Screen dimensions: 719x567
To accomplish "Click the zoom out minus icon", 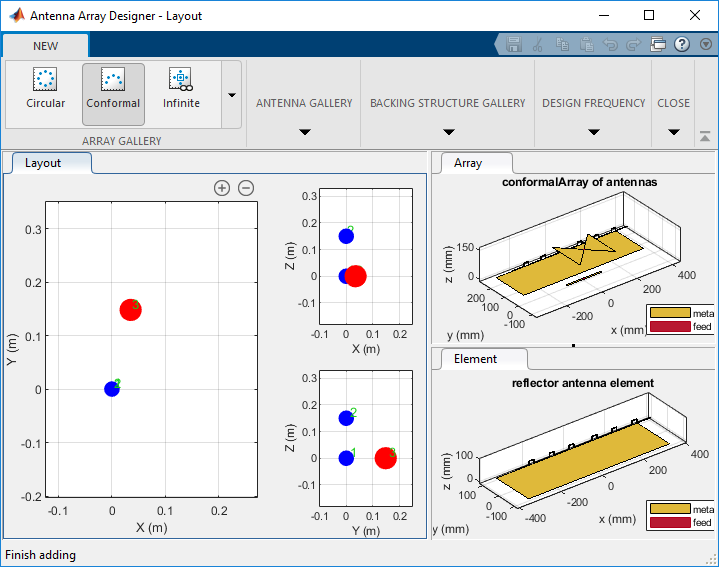I will (246, 188).
